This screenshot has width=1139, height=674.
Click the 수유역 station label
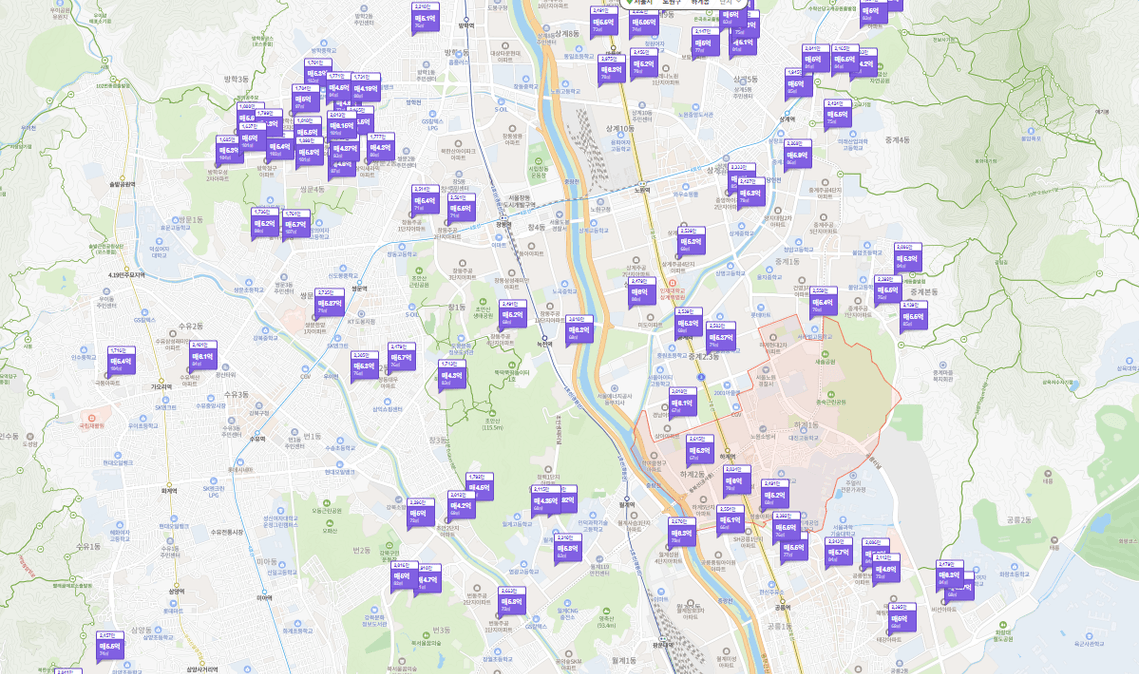coord(256,439)
